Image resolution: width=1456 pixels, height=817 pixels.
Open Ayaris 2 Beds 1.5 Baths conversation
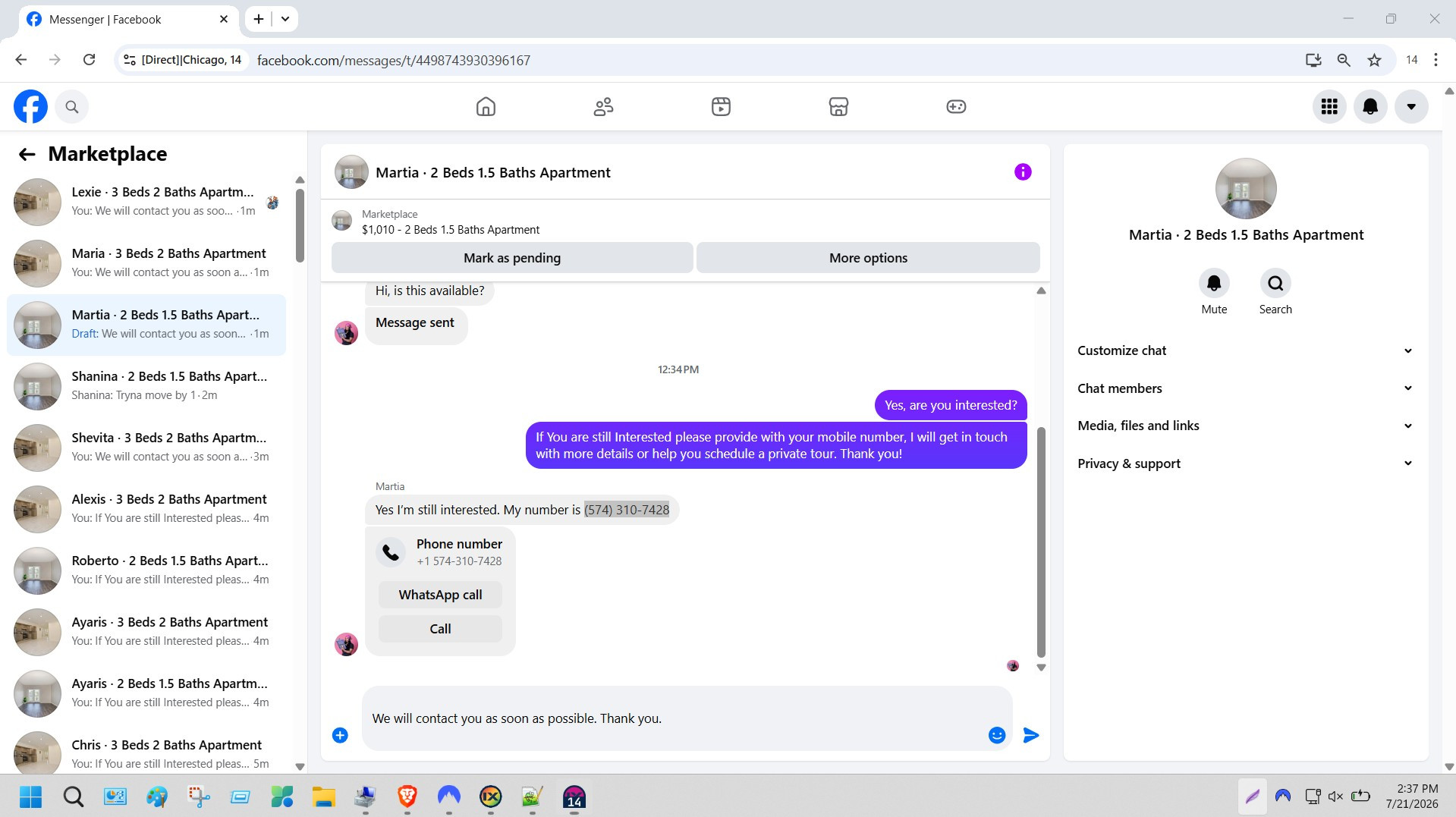click(x=146, y=693)
